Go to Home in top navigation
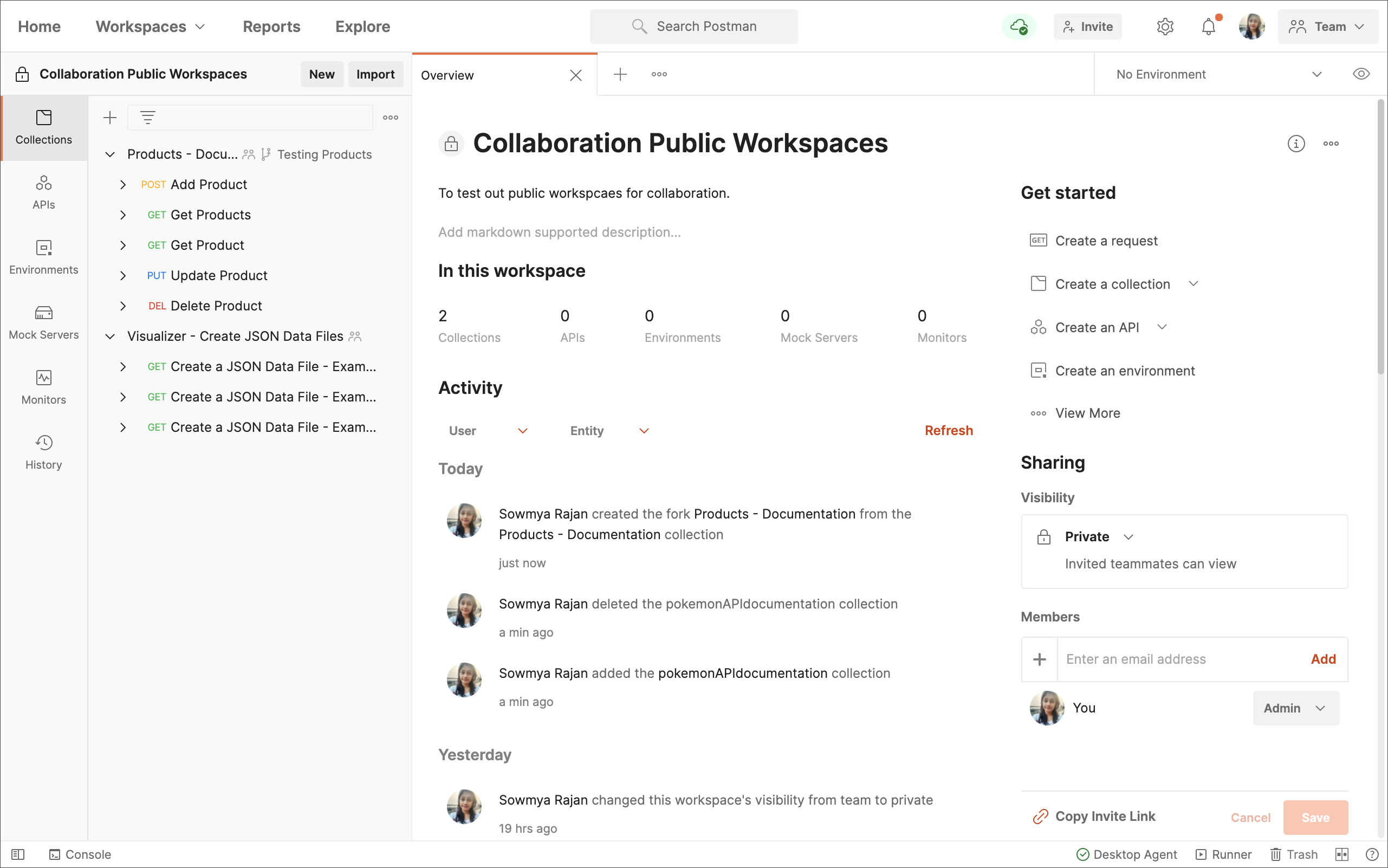 pyautogui.click(x=39, y=27)
